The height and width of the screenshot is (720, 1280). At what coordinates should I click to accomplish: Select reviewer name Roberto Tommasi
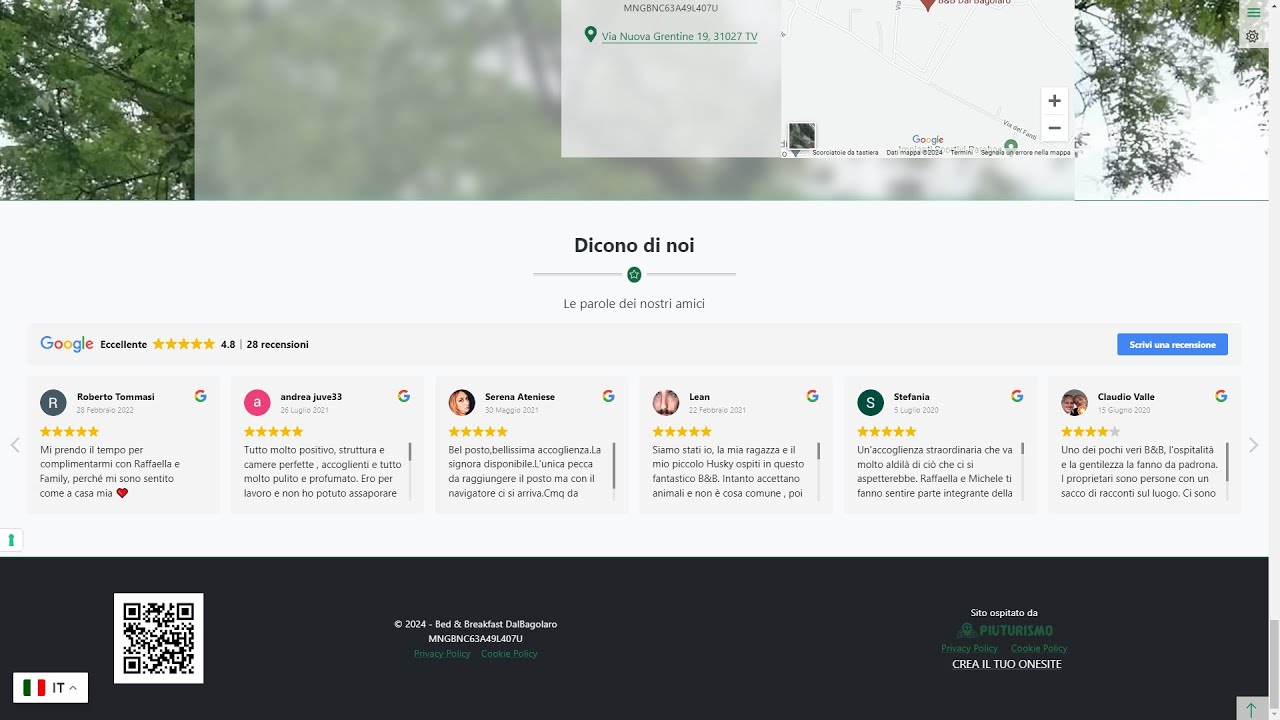click(116, 397)
